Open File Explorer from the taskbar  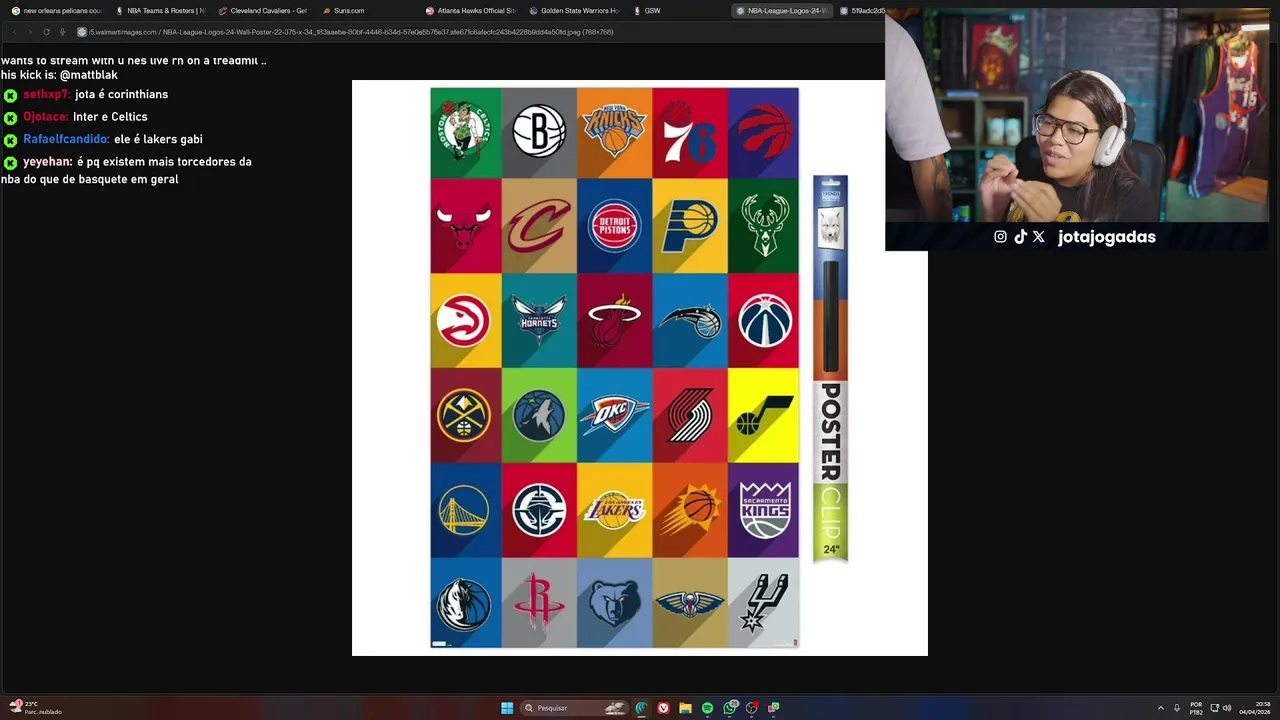[685, 708]
